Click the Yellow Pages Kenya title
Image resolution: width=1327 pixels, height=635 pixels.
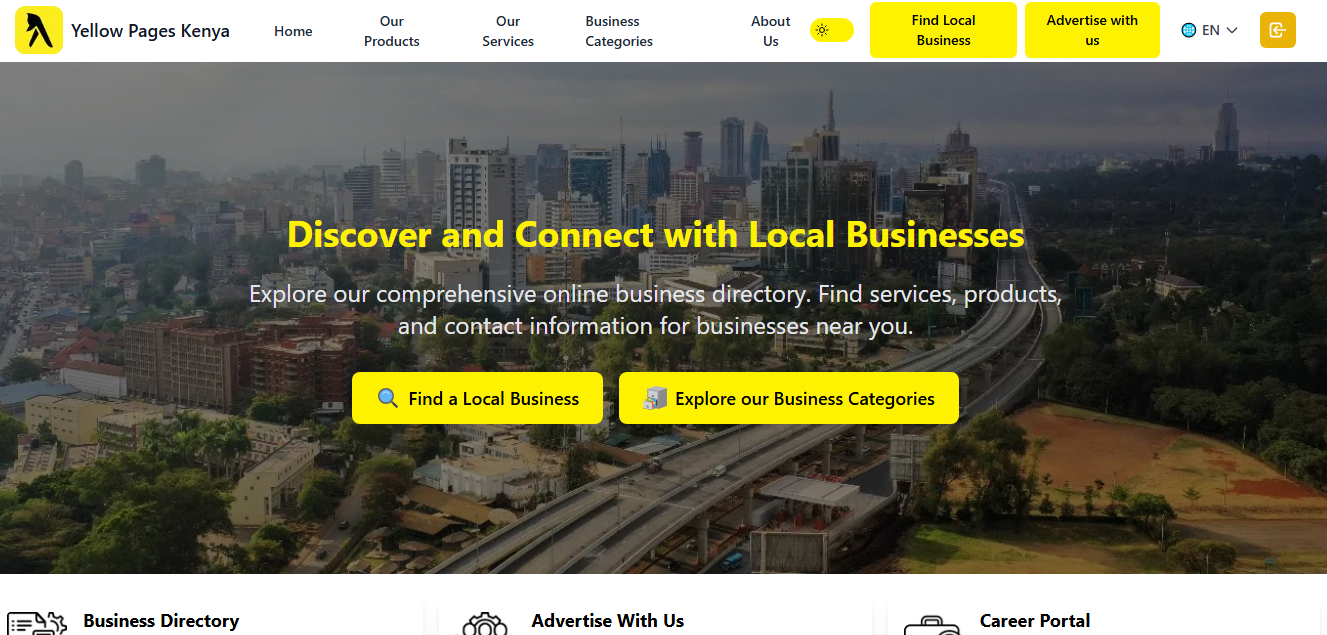(150, 30)
